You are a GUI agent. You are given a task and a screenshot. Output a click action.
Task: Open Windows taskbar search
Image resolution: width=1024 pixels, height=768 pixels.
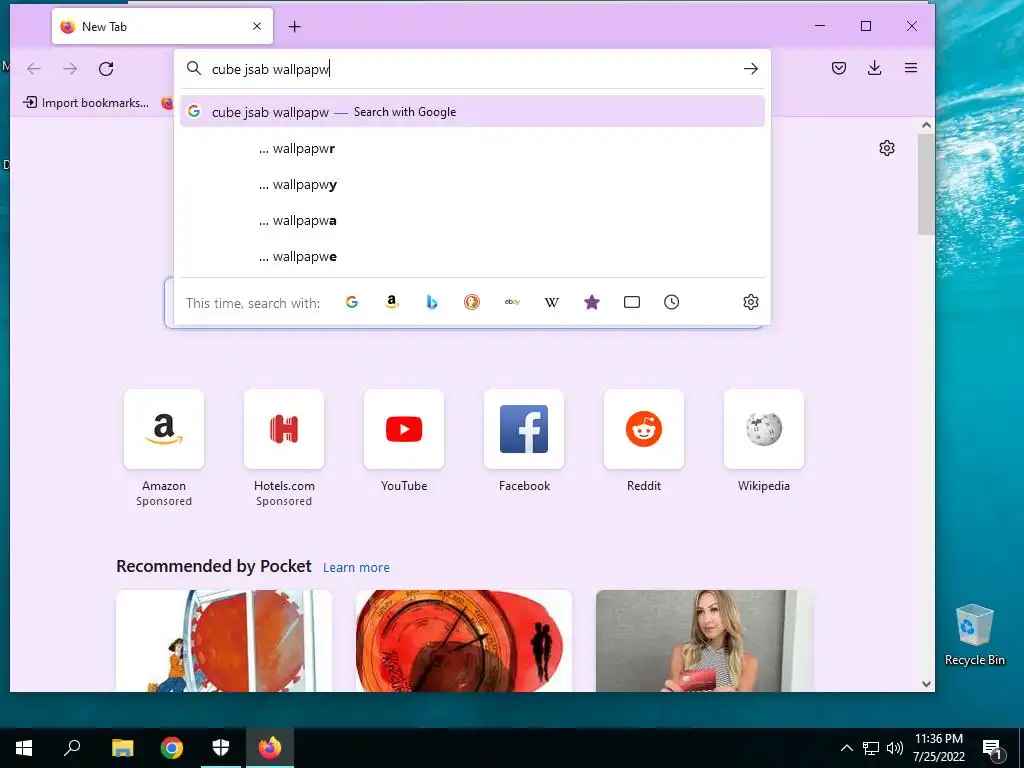click(72, 748)
